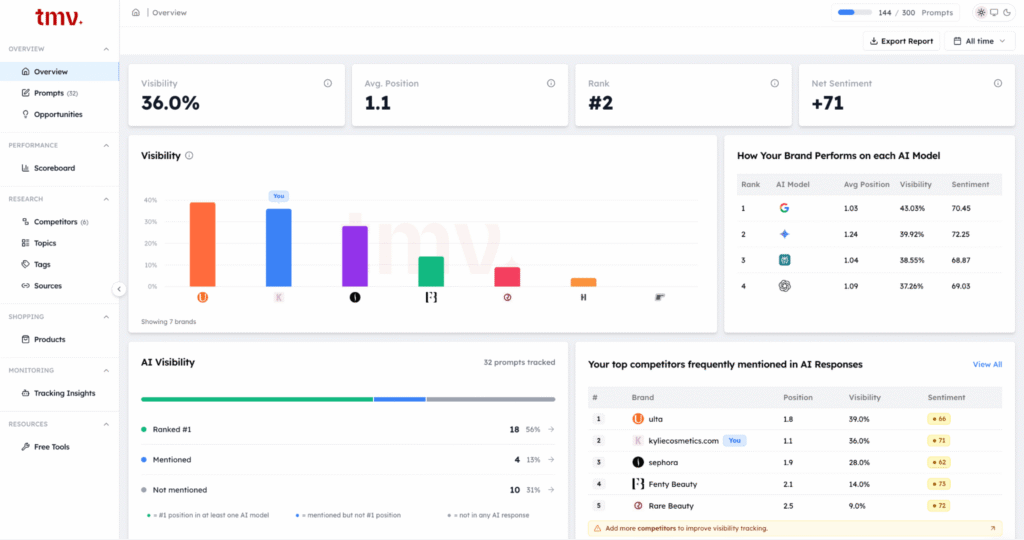Click the teal AI model icon in row 3
The height and width of the screenshot is (540, 1024).
pyautogui.click(x=784, y=260)
